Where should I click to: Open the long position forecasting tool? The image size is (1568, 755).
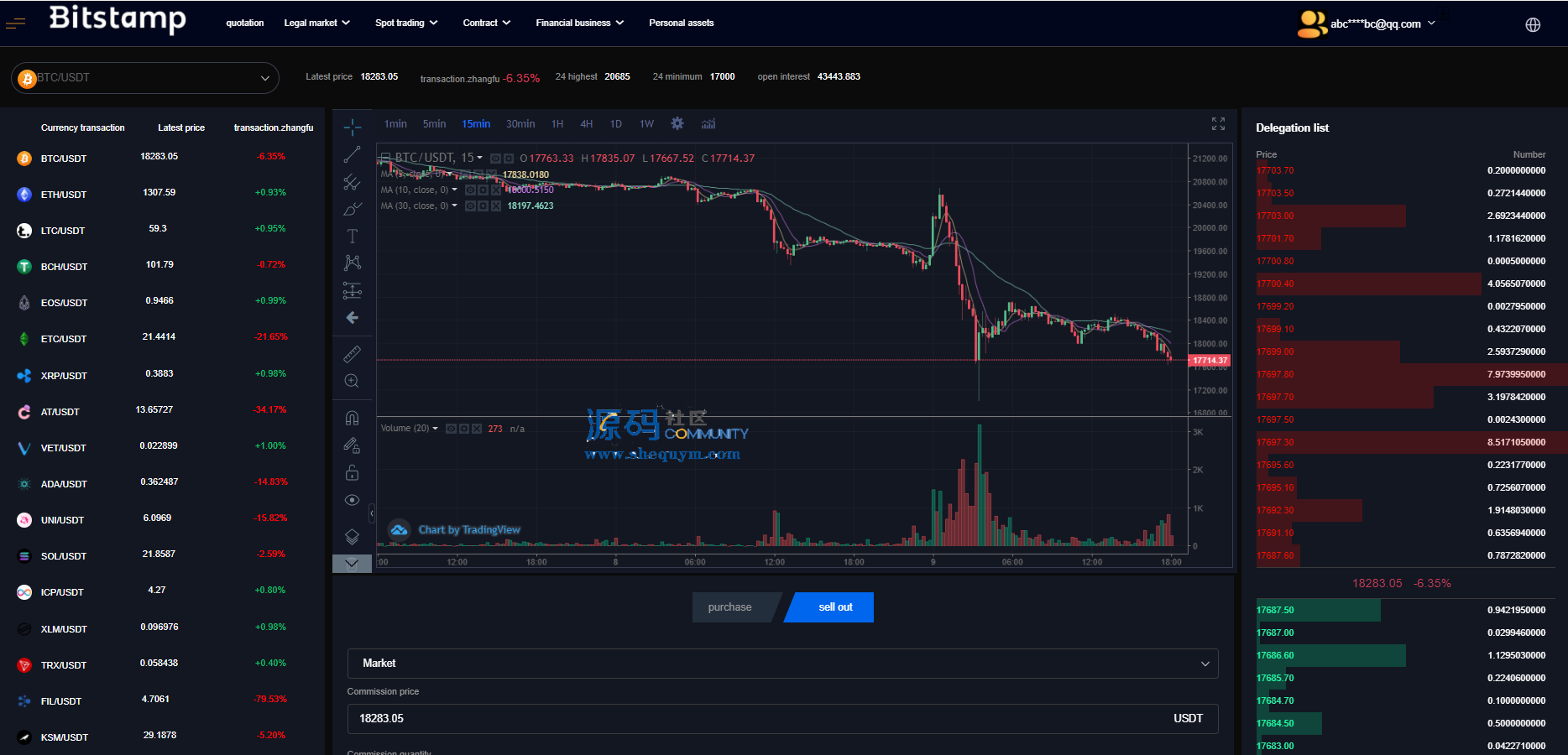coord(353,291)
